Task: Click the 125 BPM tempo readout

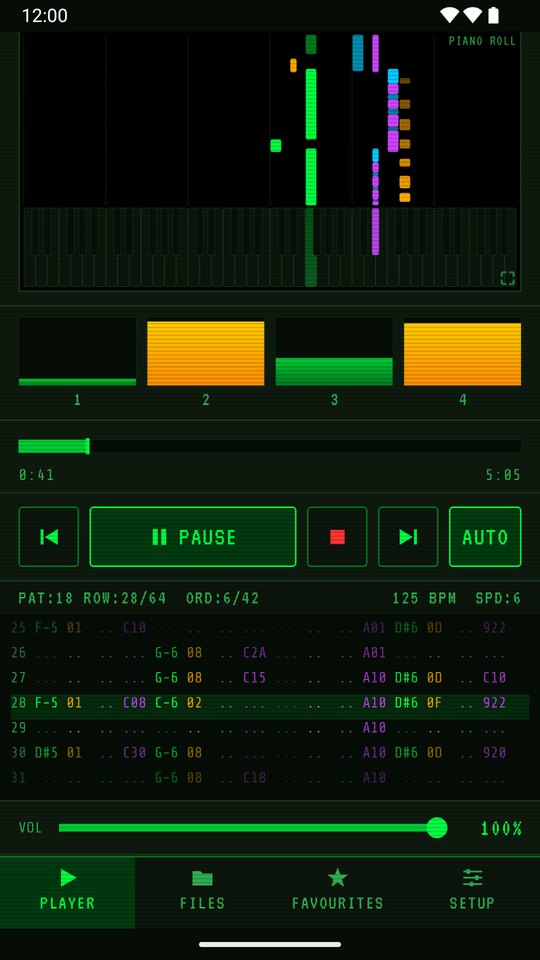Action: pos(424,598)
